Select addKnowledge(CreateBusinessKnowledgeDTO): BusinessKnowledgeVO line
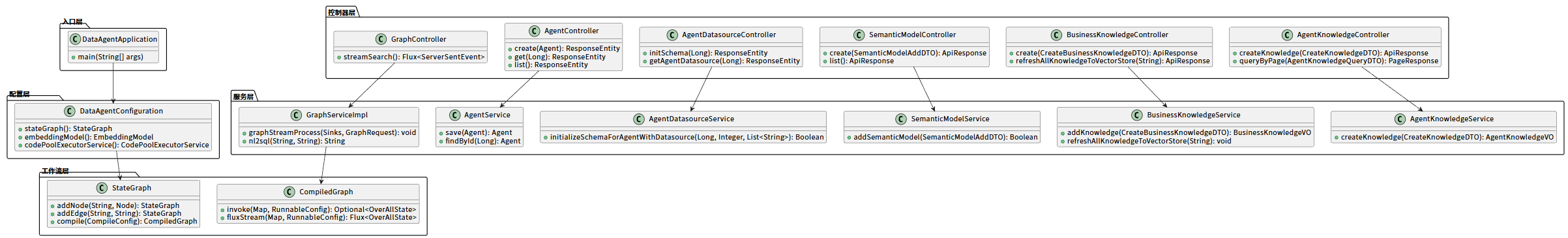 pos(1189,133)
